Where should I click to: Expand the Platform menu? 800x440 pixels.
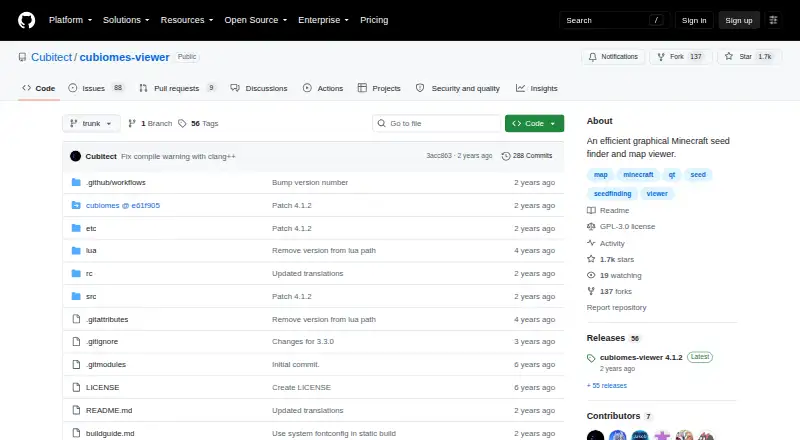coord(70,20)
